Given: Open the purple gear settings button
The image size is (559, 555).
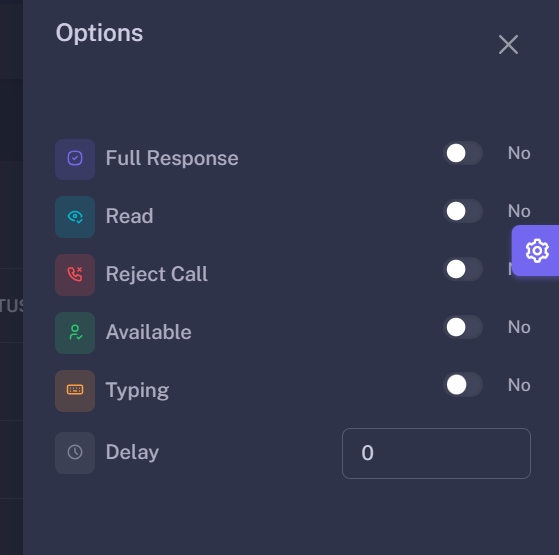Looking at the screenshot, I should 537,251.
